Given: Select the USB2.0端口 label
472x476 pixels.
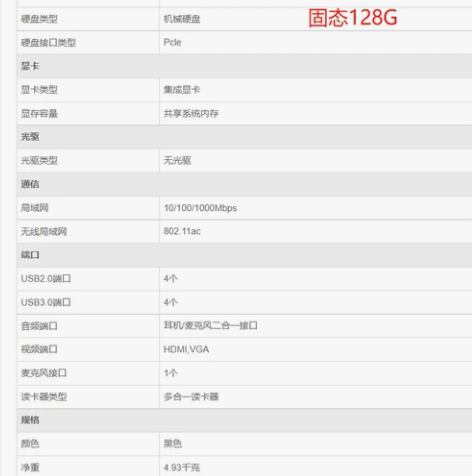Looking at the screenshot, I should 46,279.
